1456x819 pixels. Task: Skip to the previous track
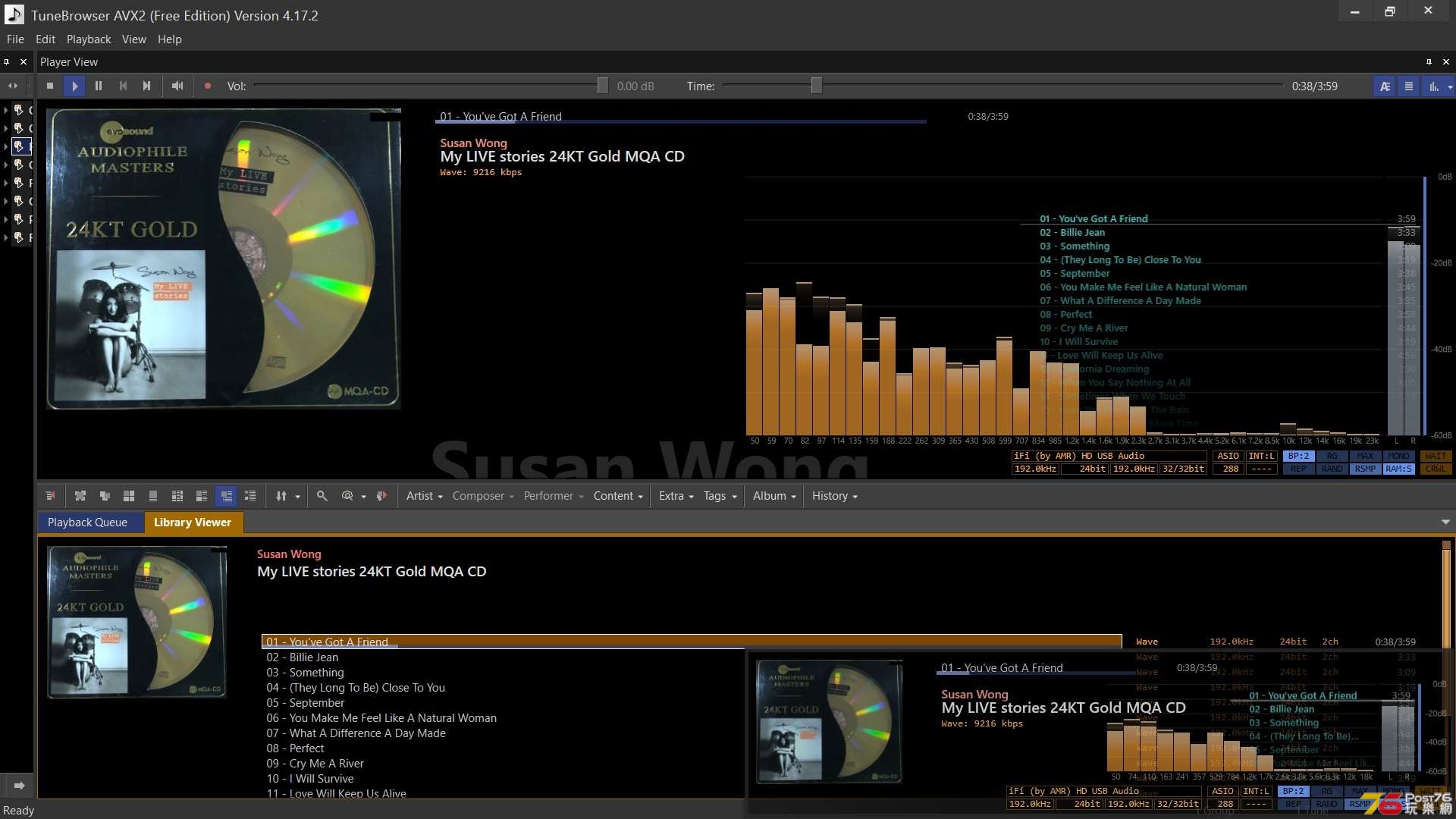point(123,86)
